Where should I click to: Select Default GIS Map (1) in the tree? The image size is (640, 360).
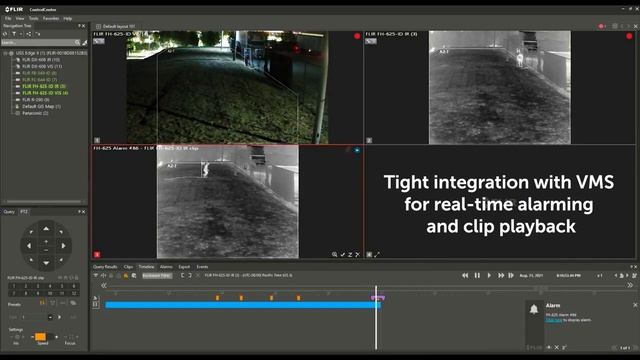point(41,107)
